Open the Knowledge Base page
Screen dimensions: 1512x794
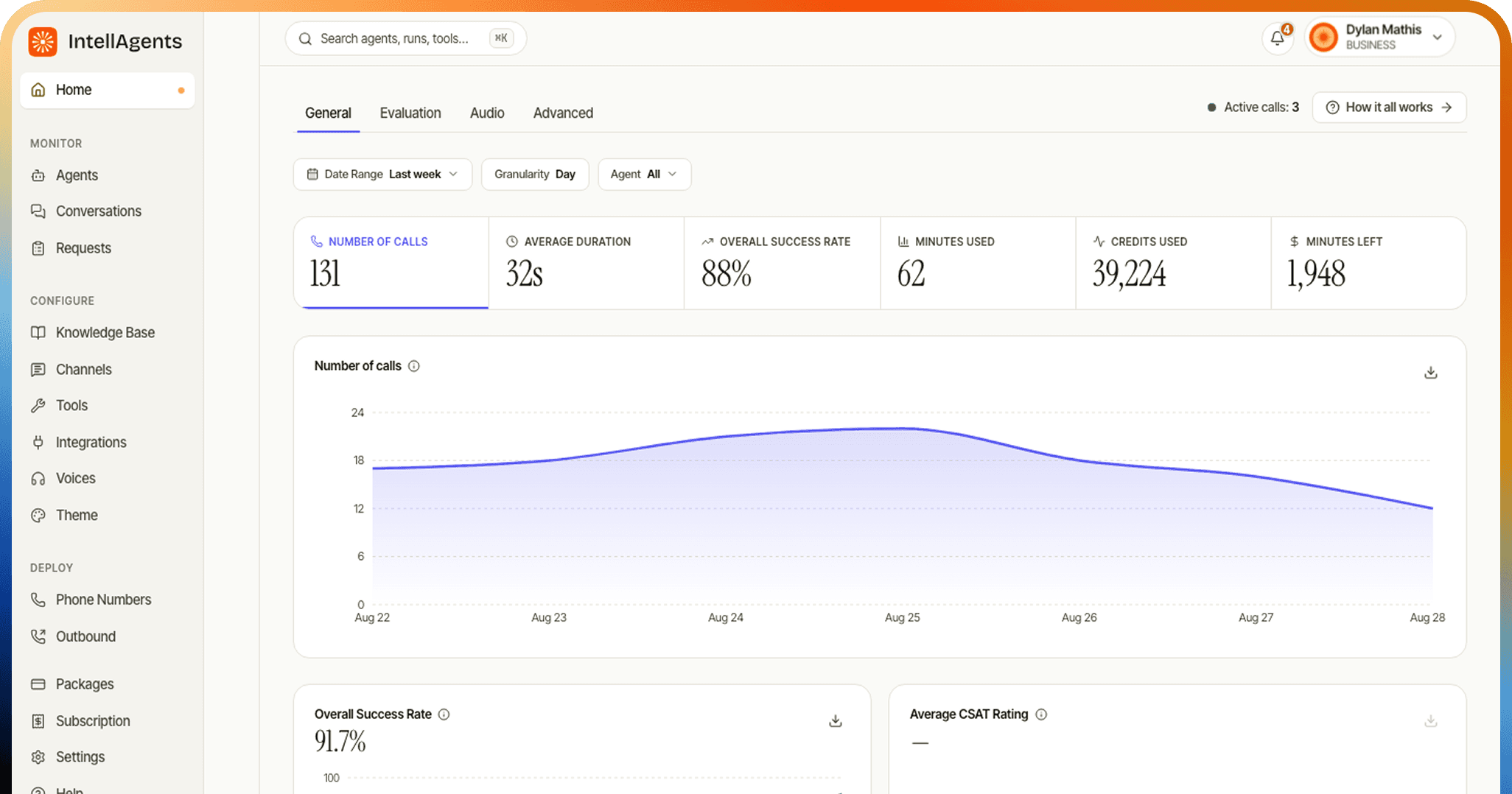pos(93,332)
